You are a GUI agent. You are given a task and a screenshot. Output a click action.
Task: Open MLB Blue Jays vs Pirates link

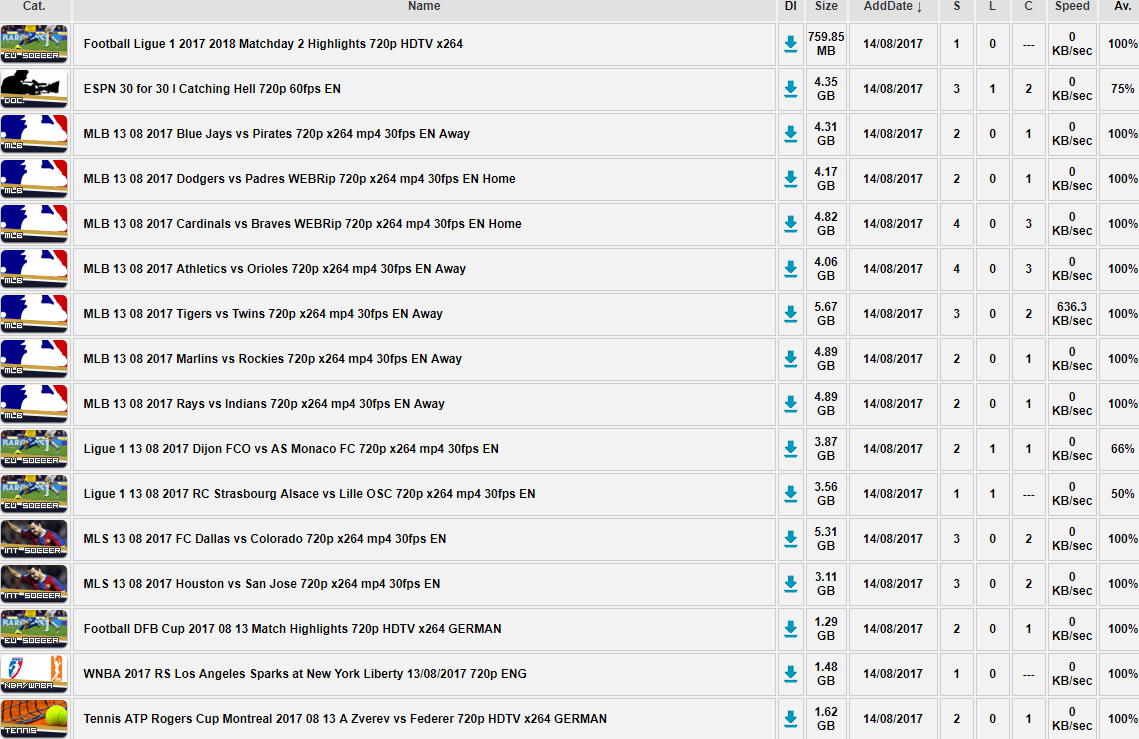pyautogui.click(x=277, y=134)
